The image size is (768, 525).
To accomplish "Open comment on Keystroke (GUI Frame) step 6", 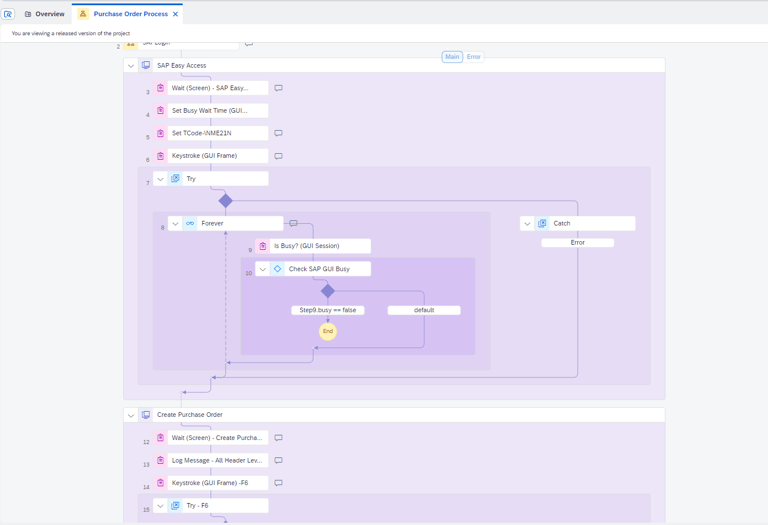I will click(278, 156).
